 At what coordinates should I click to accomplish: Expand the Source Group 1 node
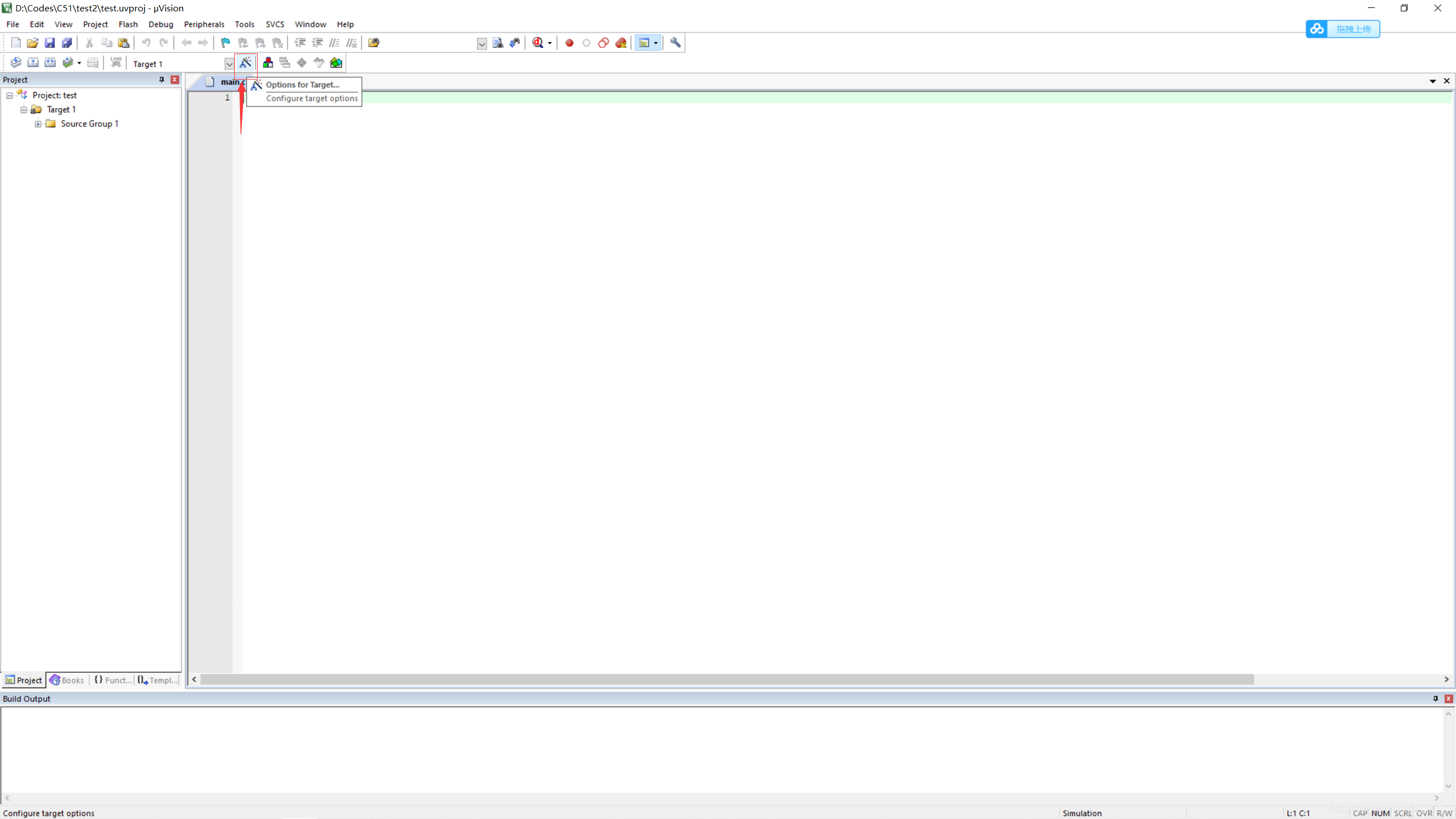pyautogui.click(x=38, y=124)
